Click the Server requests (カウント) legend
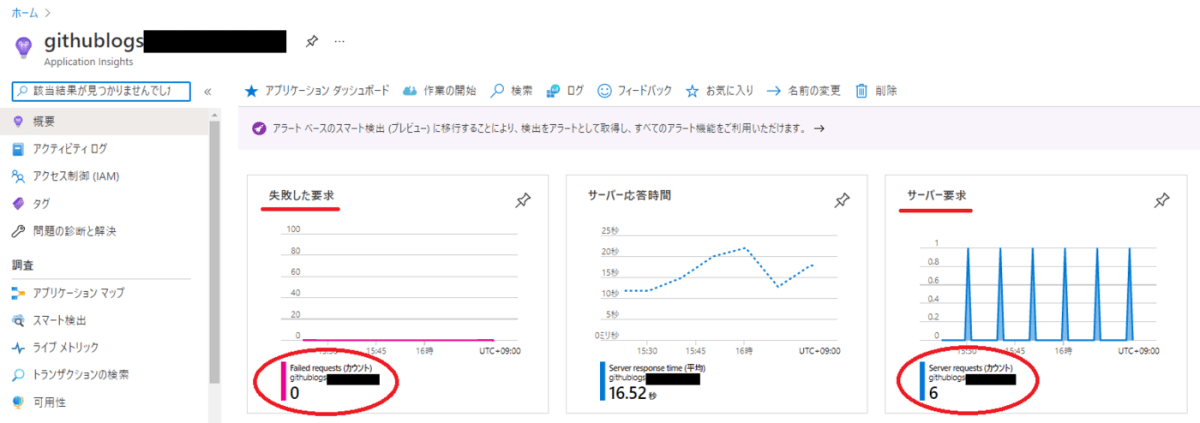 [969, 380]
